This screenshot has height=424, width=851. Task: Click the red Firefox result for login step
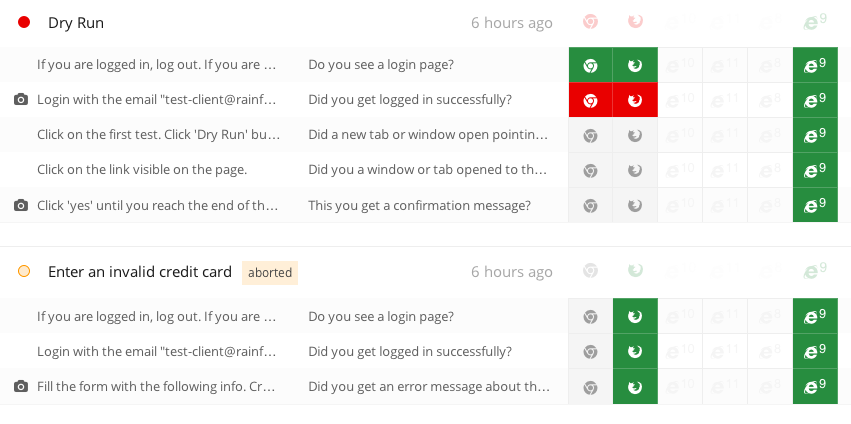click(635, 100)
